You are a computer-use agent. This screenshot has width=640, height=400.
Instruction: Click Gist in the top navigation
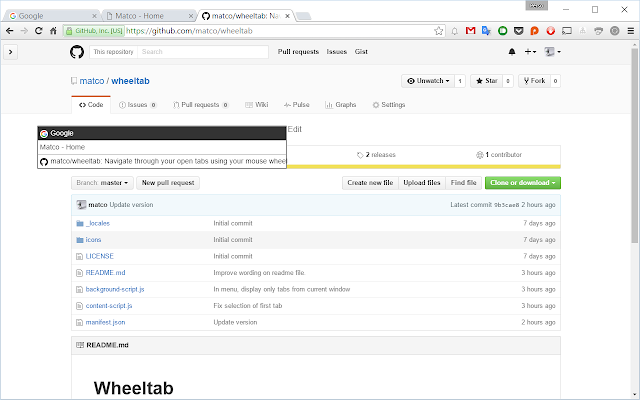point(361,52)
